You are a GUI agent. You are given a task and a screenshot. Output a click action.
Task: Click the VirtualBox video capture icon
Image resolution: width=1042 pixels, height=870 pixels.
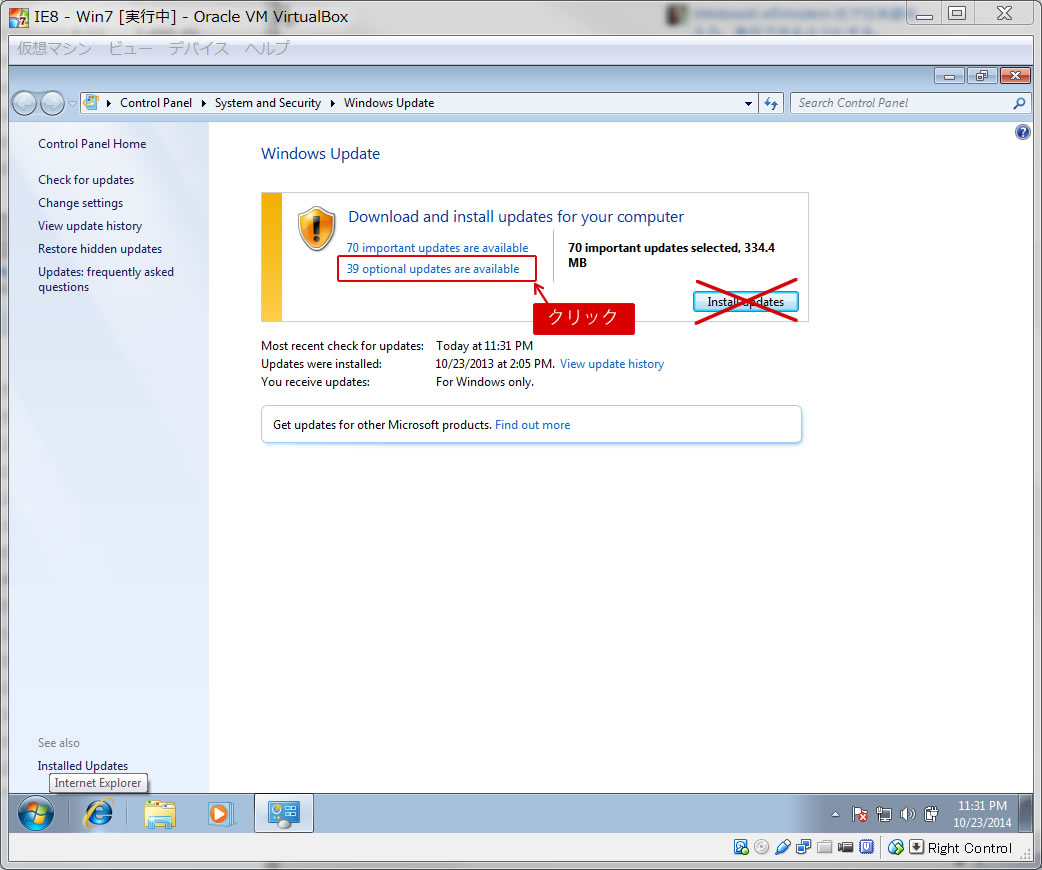coord(845,847)
